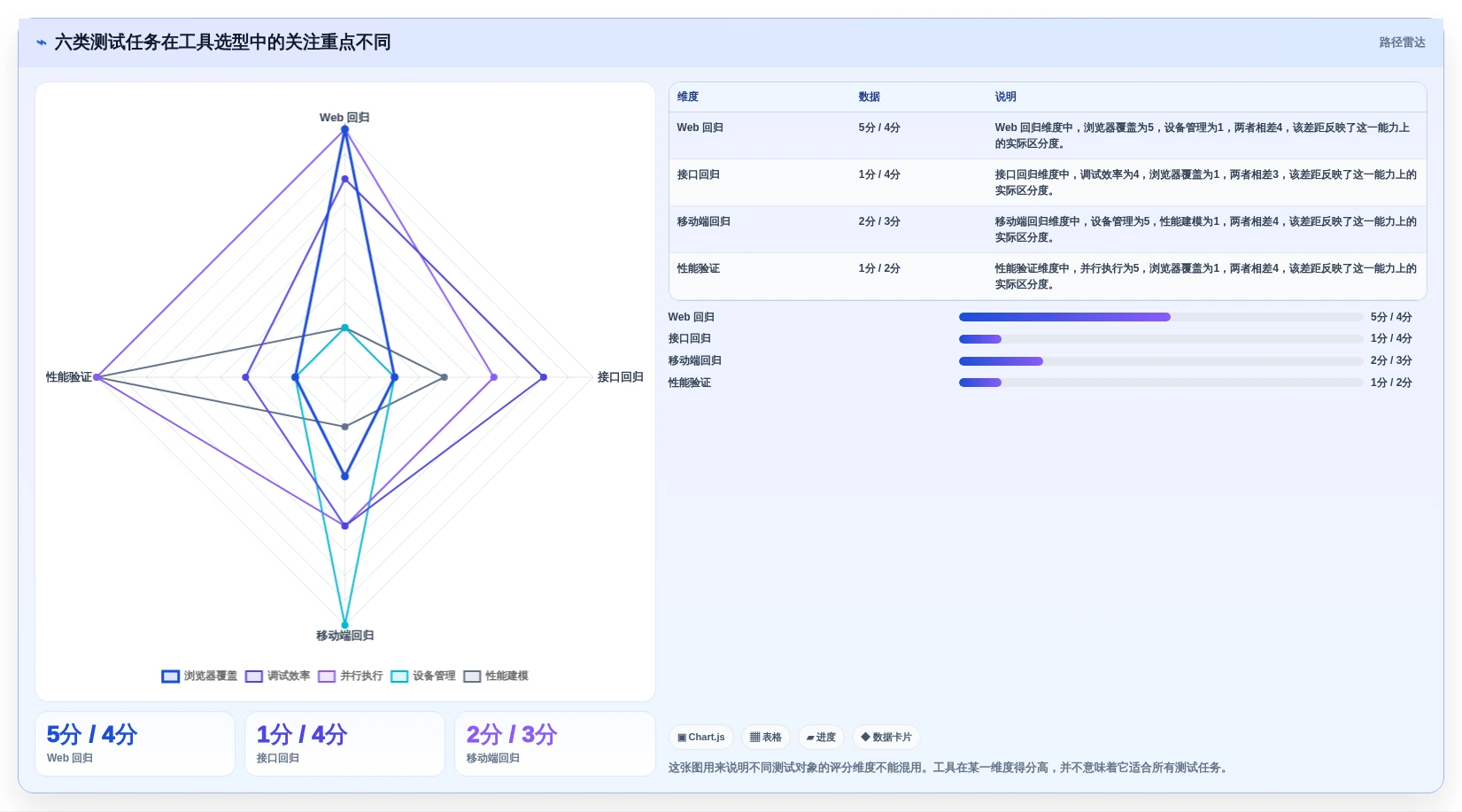Screen dimensions: 1462x812
Task: Hide the 并行执行 series via legend label
Action: [x=361, y=677]
